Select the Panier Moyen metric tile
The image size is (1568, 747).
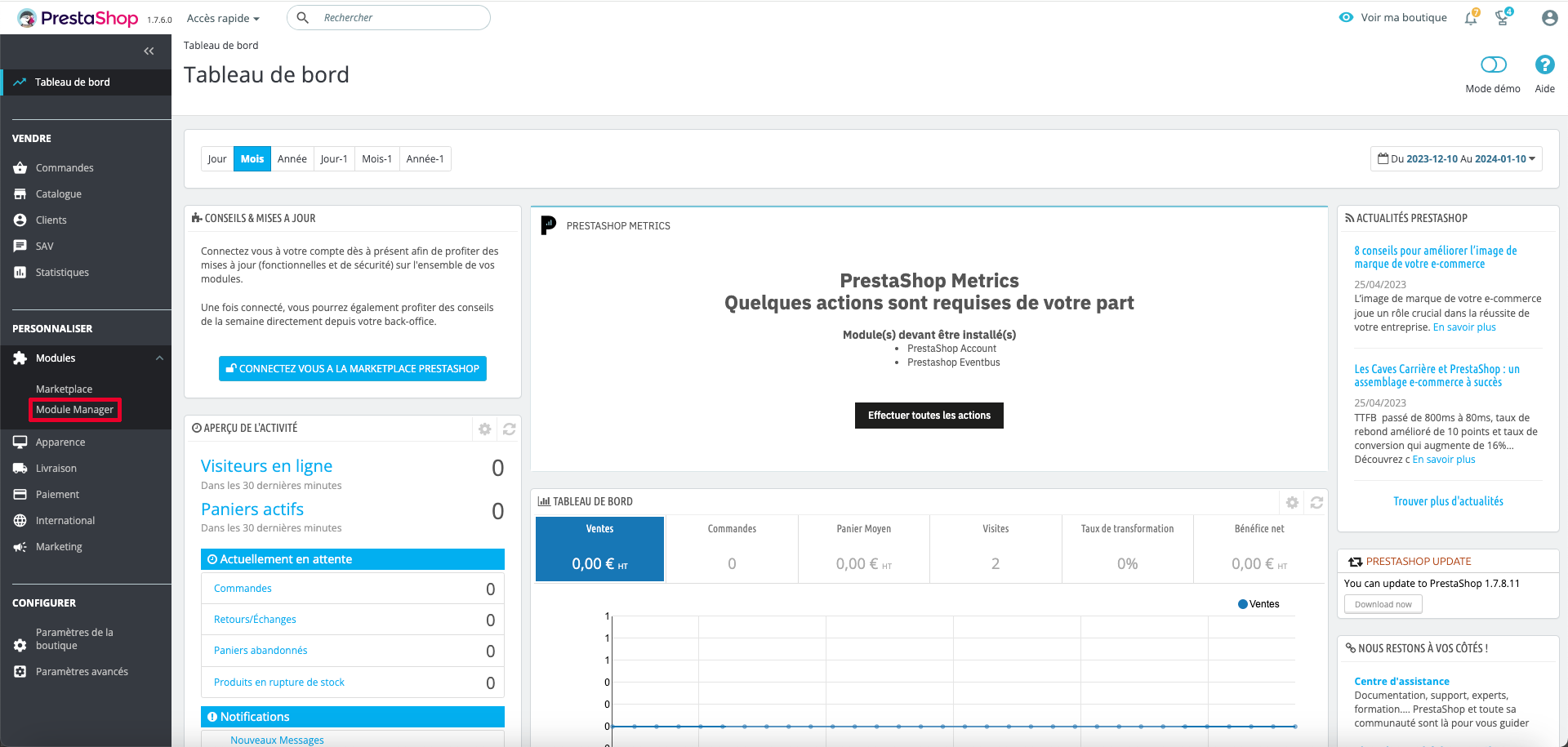click(x=864, y=549)
